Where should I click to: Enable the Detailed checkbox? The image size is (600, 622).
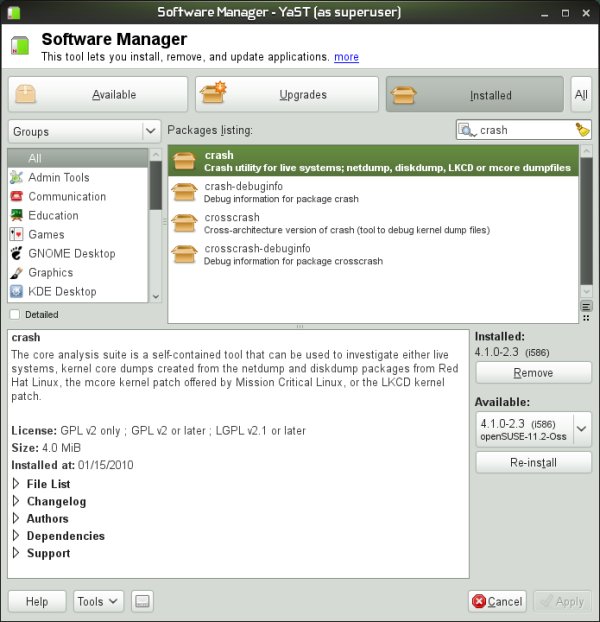click(15, 315)
